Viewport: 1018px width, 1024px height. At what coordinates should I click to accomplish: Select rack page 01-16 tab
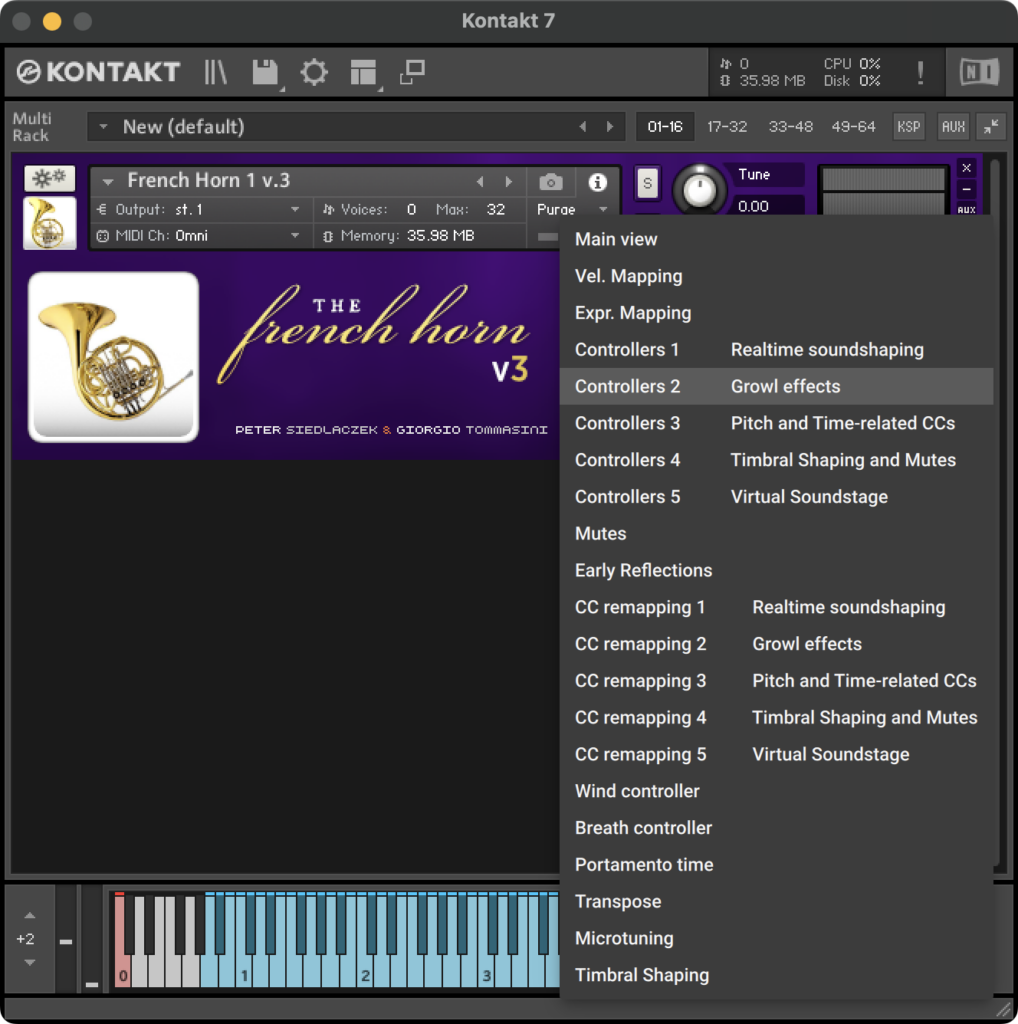[665, 127]
